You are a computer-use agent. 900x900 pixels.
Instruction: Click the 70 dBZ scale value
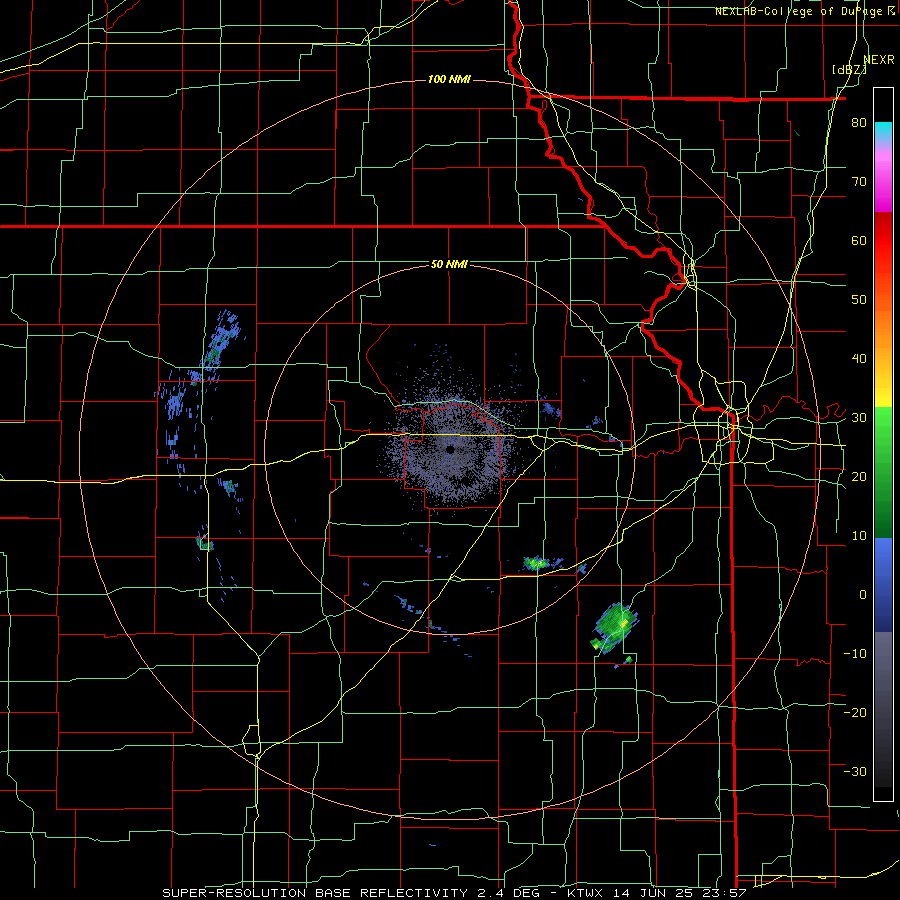tap(859, 182)
